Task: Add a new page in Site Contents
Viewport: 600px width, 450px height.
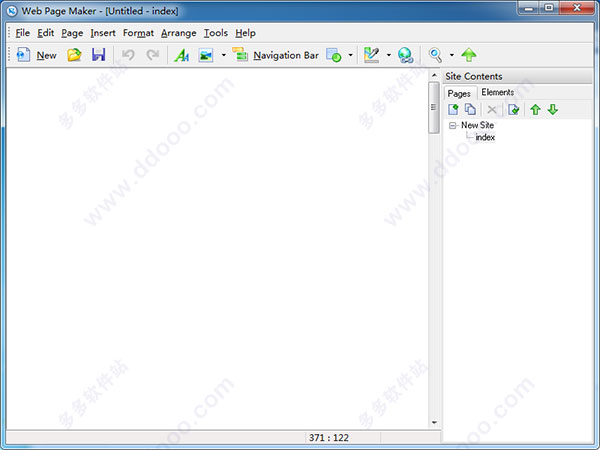Action: pos(453,110)
